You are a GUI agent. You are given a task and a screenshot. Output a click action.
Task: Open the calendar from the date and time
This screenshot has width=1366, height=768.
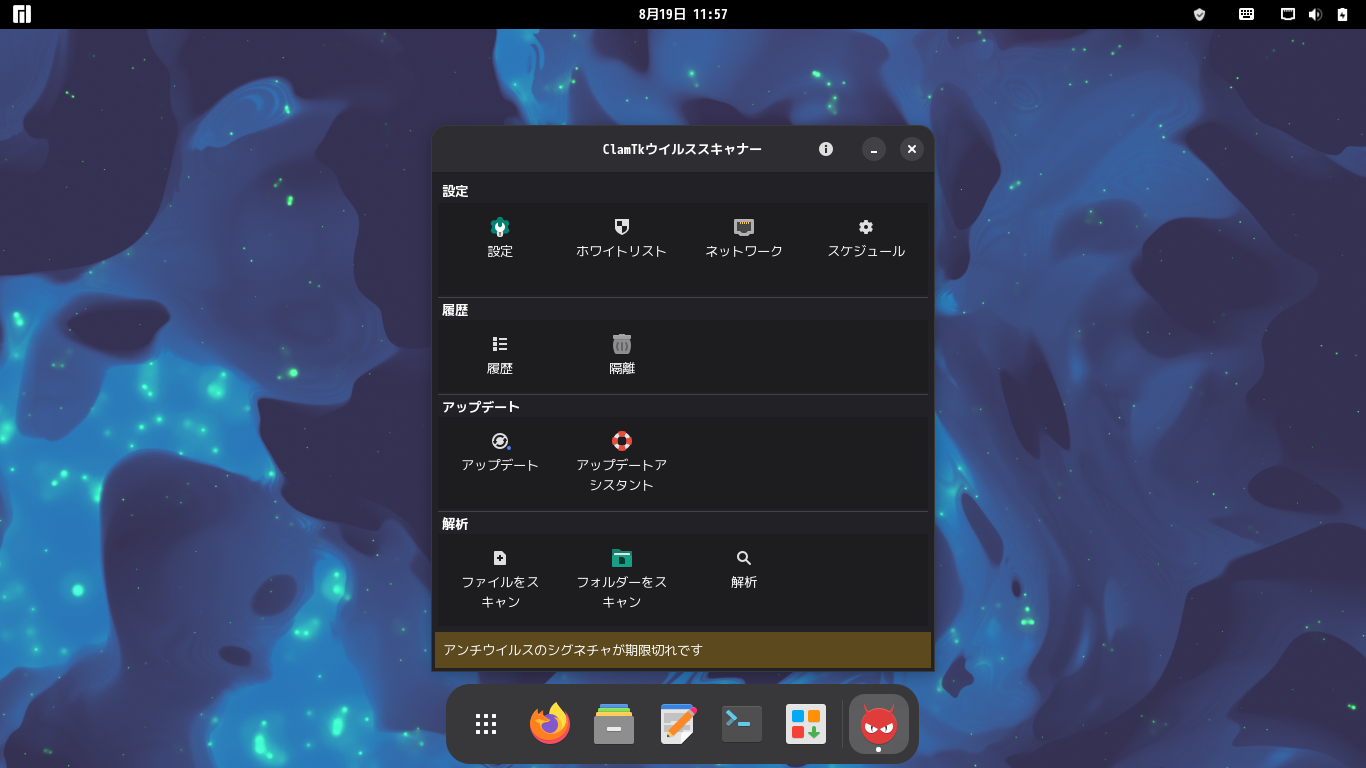(683, 14)
